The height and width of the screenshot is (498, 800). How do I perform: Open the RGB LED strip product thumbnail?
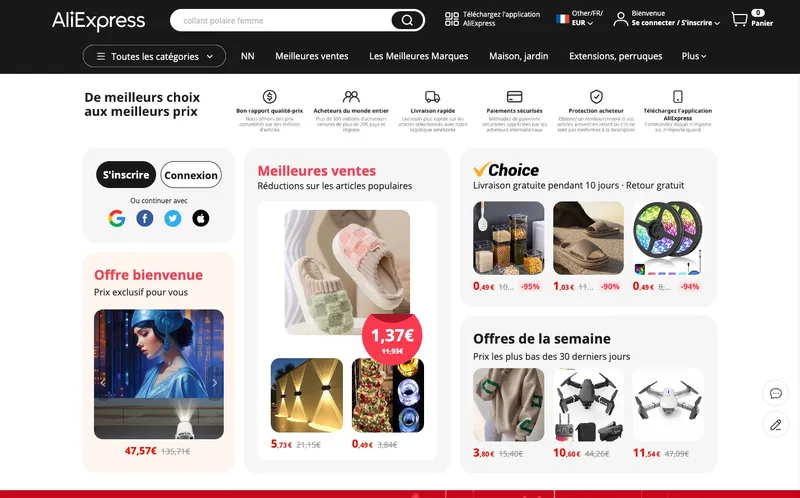pyautogui.click(x=668, y=238)
